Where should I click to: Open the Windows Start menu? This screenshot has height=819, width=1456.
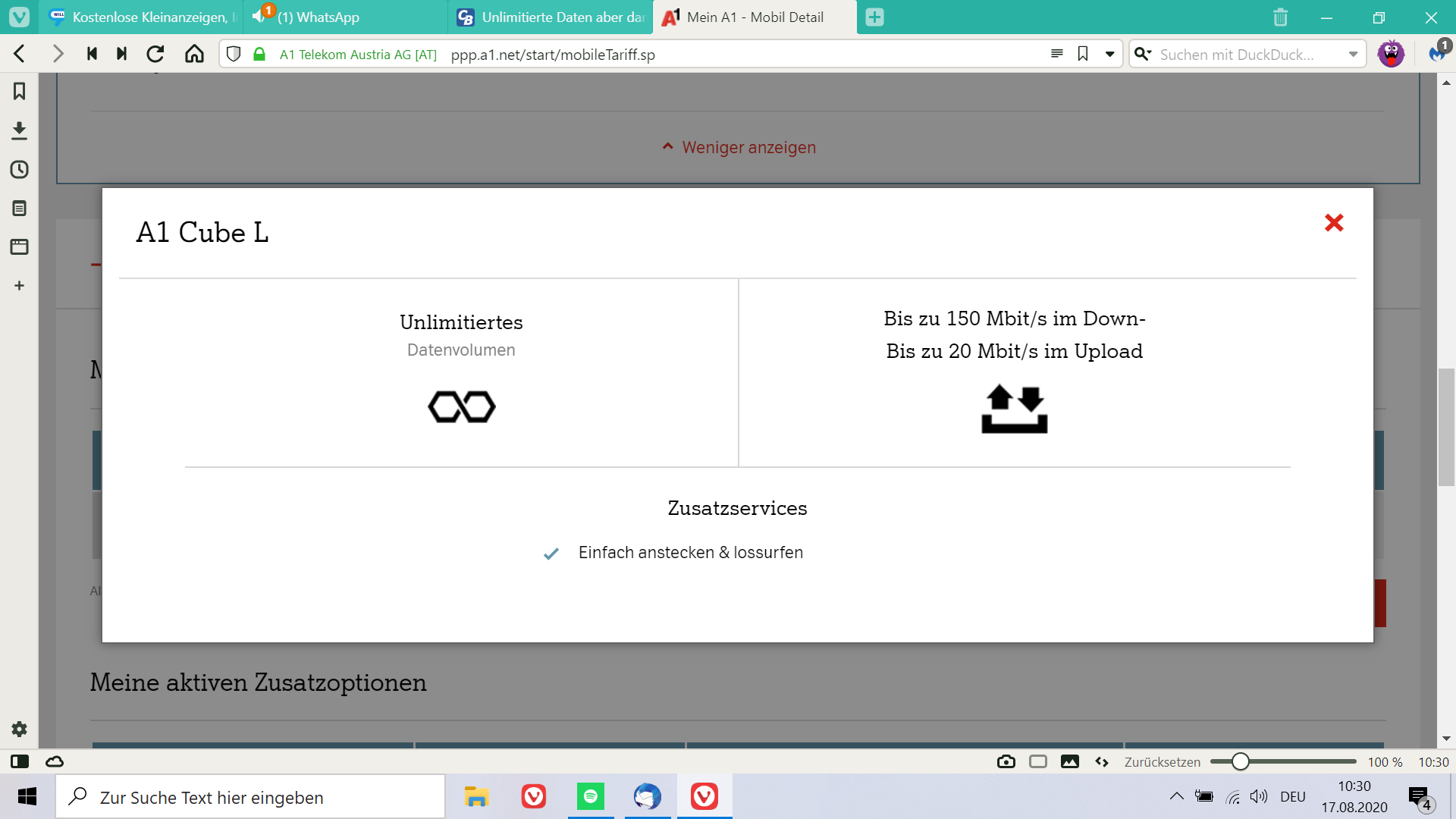pos(27,796)
